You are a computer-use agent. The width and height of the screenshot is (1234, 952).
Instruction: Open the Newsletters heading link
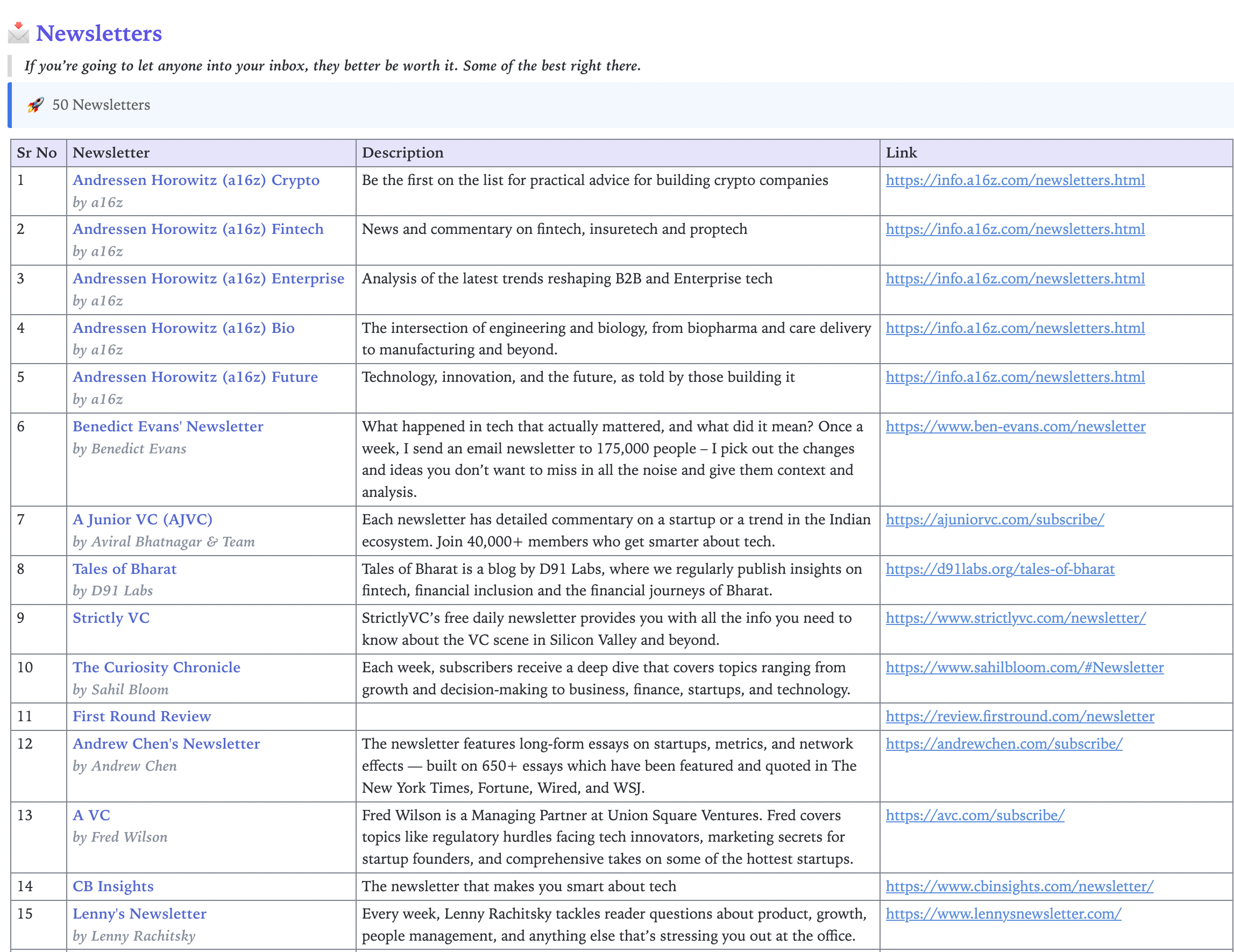click(x=99, y=33)
